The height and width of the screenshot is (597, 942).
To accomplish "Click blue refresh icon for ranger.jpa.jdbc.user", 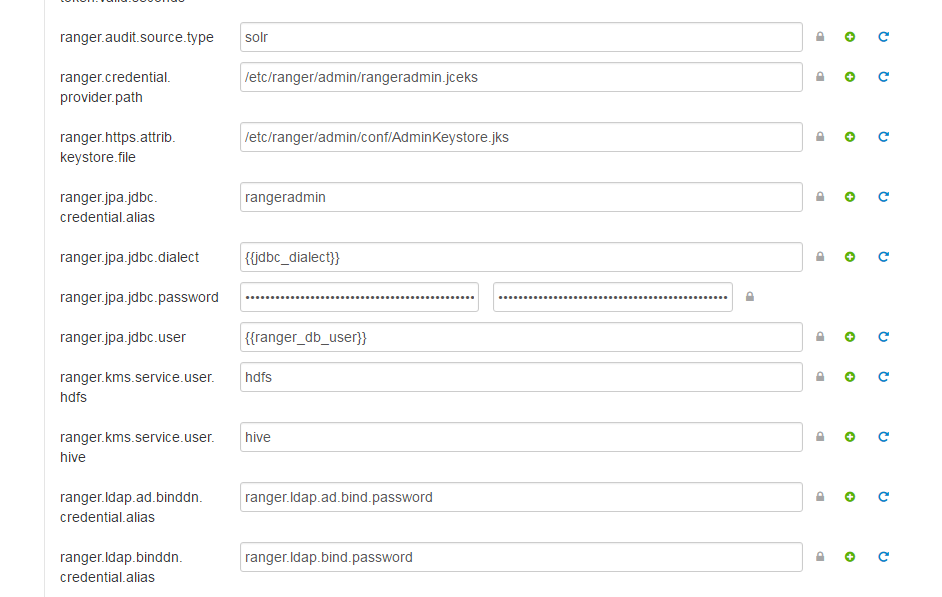I will pos(883,337).
